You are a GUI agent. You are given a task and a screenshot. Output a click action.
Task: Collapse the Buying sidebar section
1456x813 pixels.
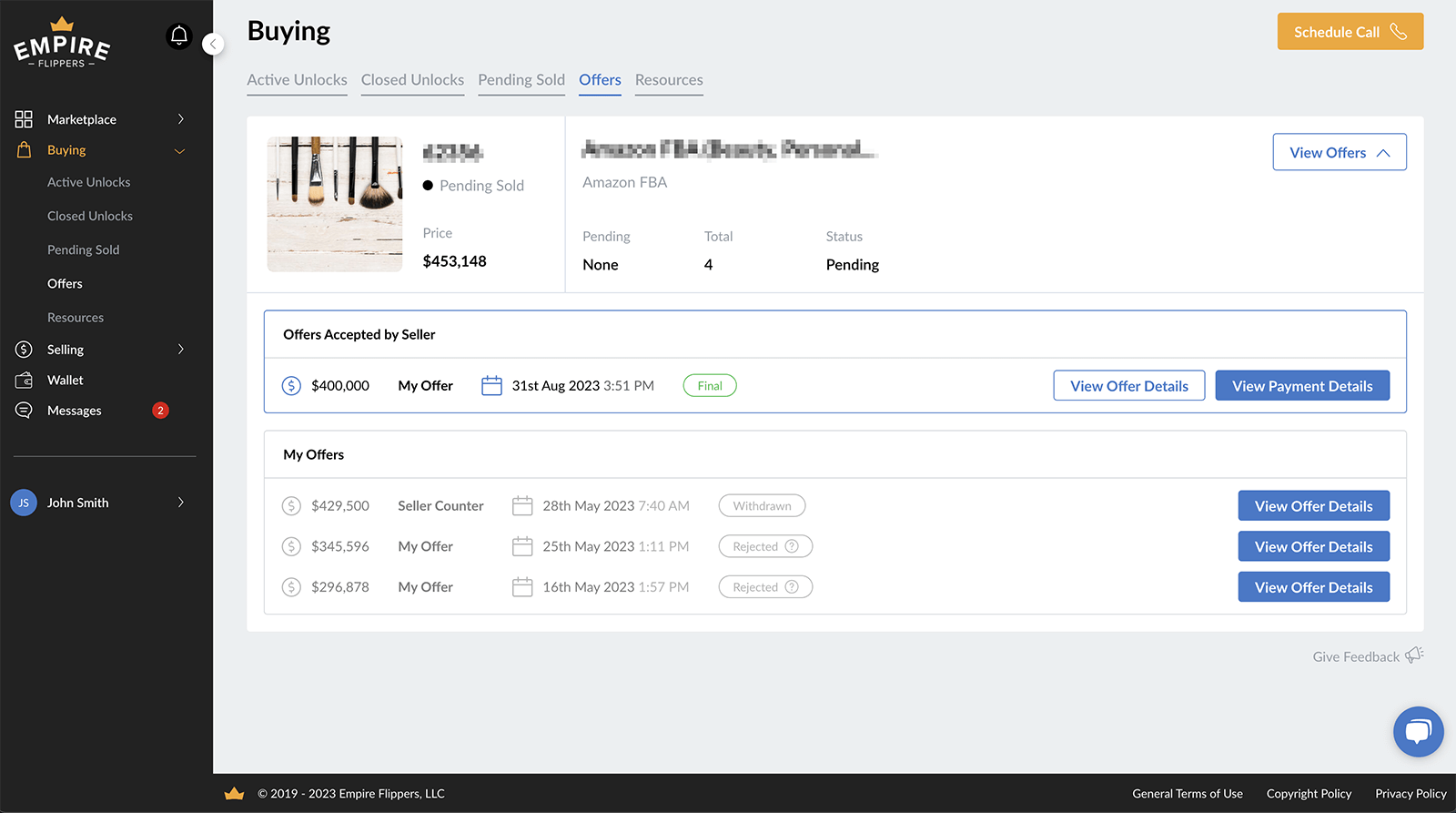(x=180, y=151)
